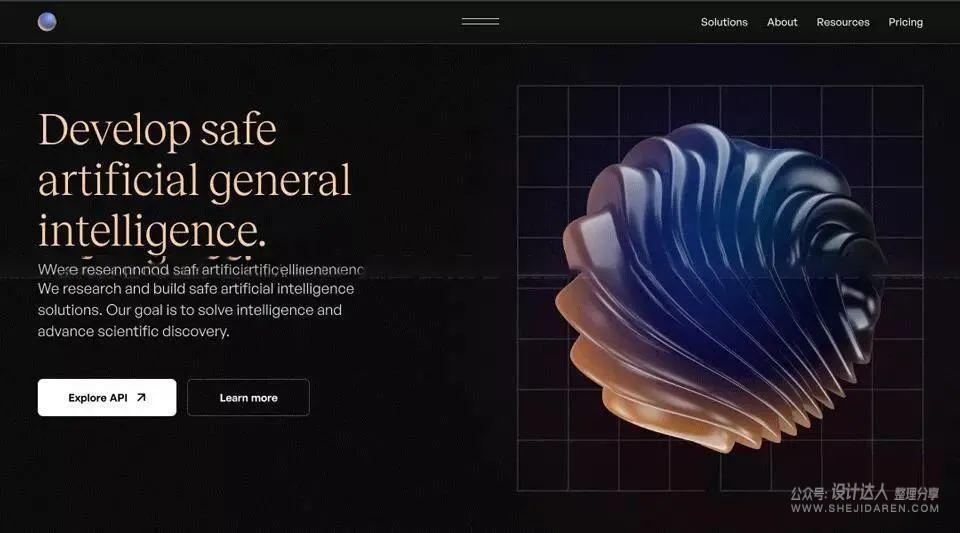This screenshot has height=533, width=960.
Task: Click the Learn more button
Action: (248, 398)
